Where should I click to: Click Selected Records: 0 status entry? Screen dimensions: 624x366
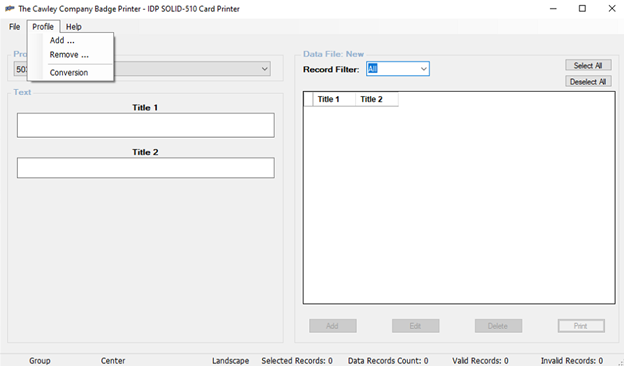click(297, 360)
